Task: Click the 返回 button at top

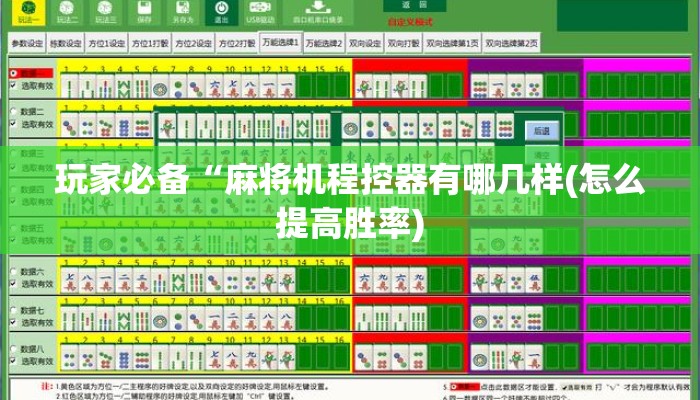Action: [415, 5]
